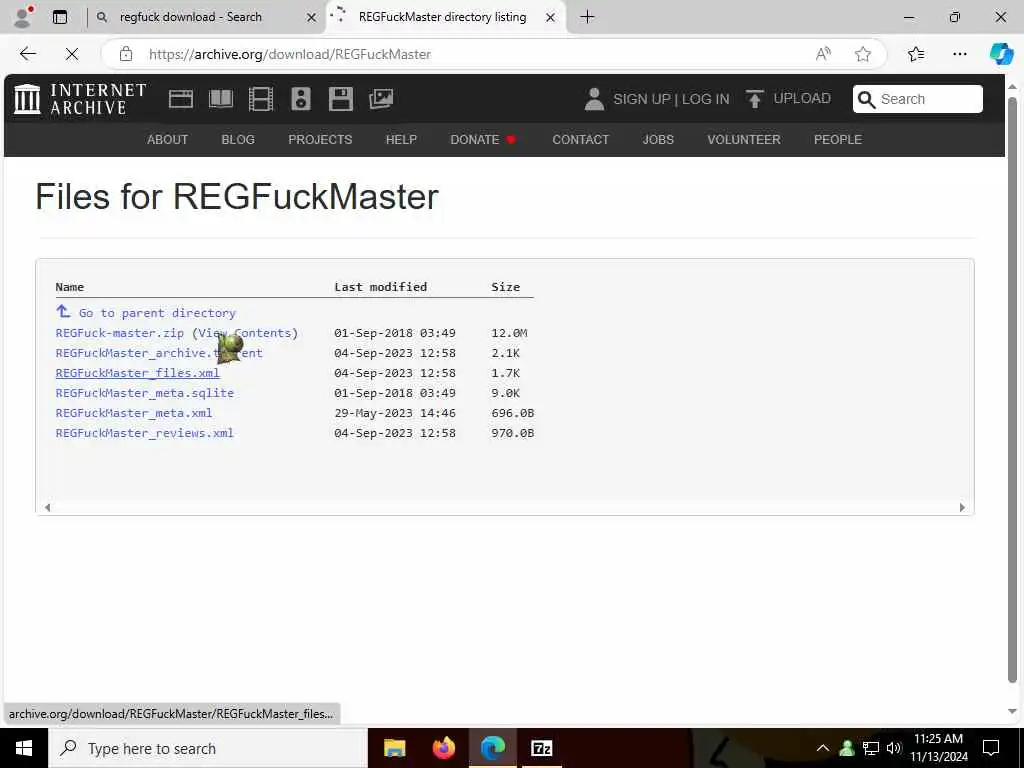1024x768 pixels.
Task: Open the CONTACT menu item
Action: pyautogui.click(x=581, y=140)
